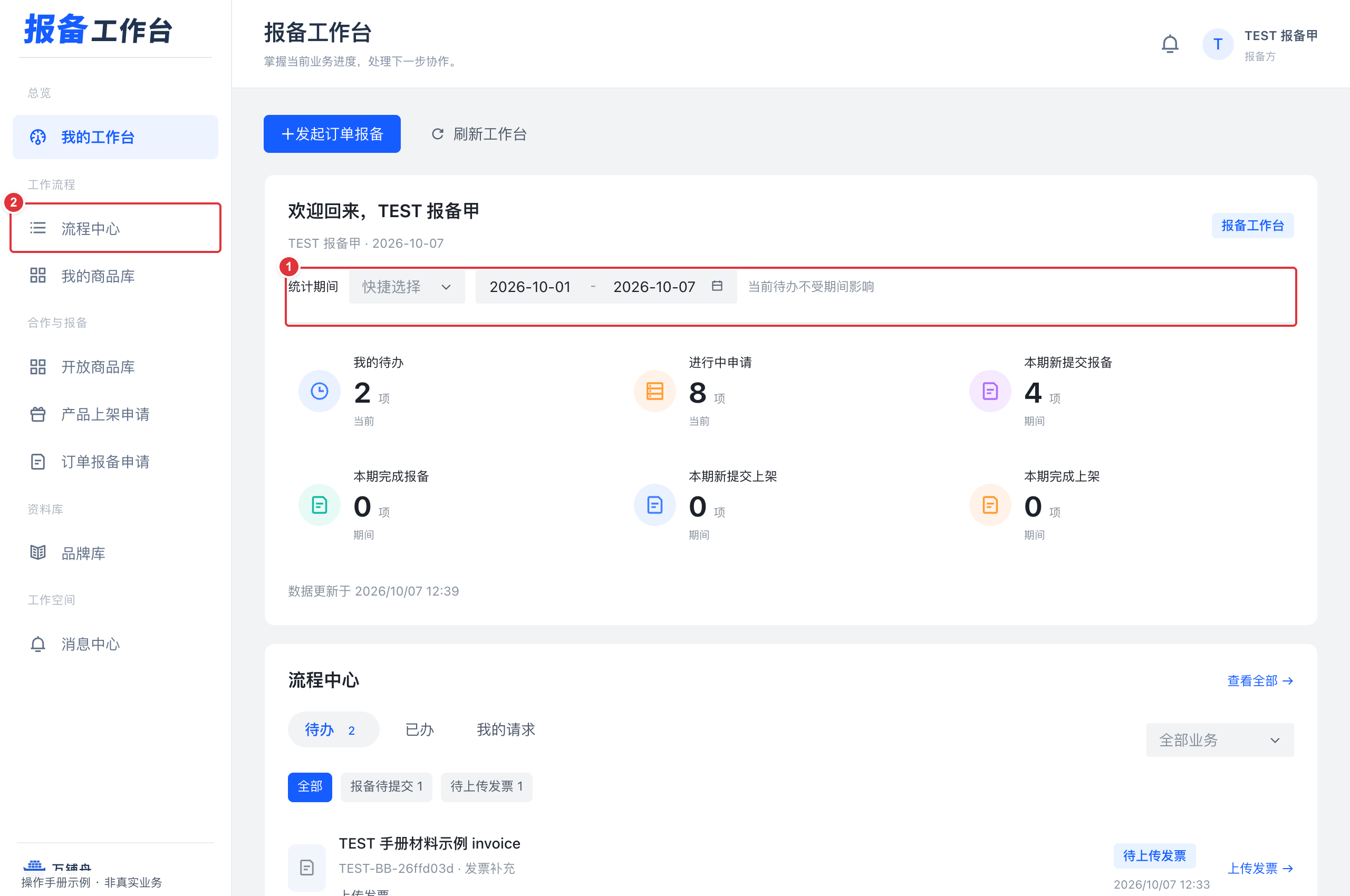Click the 待上传发票 status tag
This screenshot has height=896, width=1350.
1154,855
